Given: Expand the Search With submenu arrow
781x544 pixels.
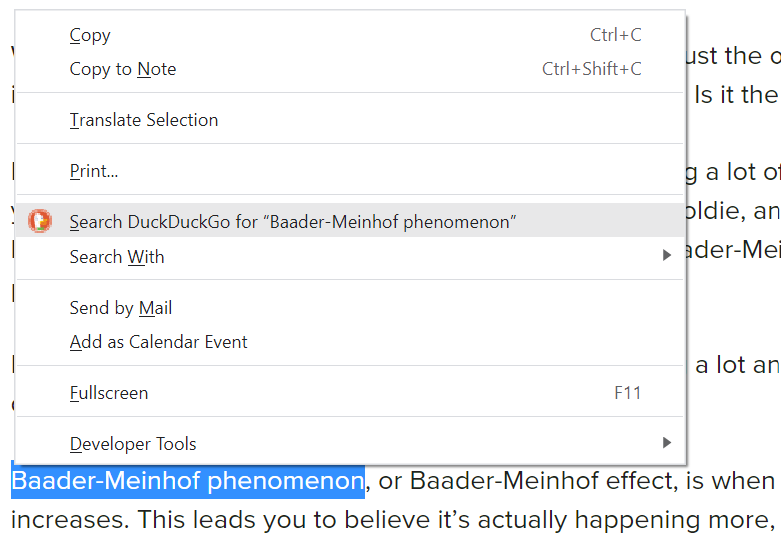Looking at the screenshot, I should point(666,256).
